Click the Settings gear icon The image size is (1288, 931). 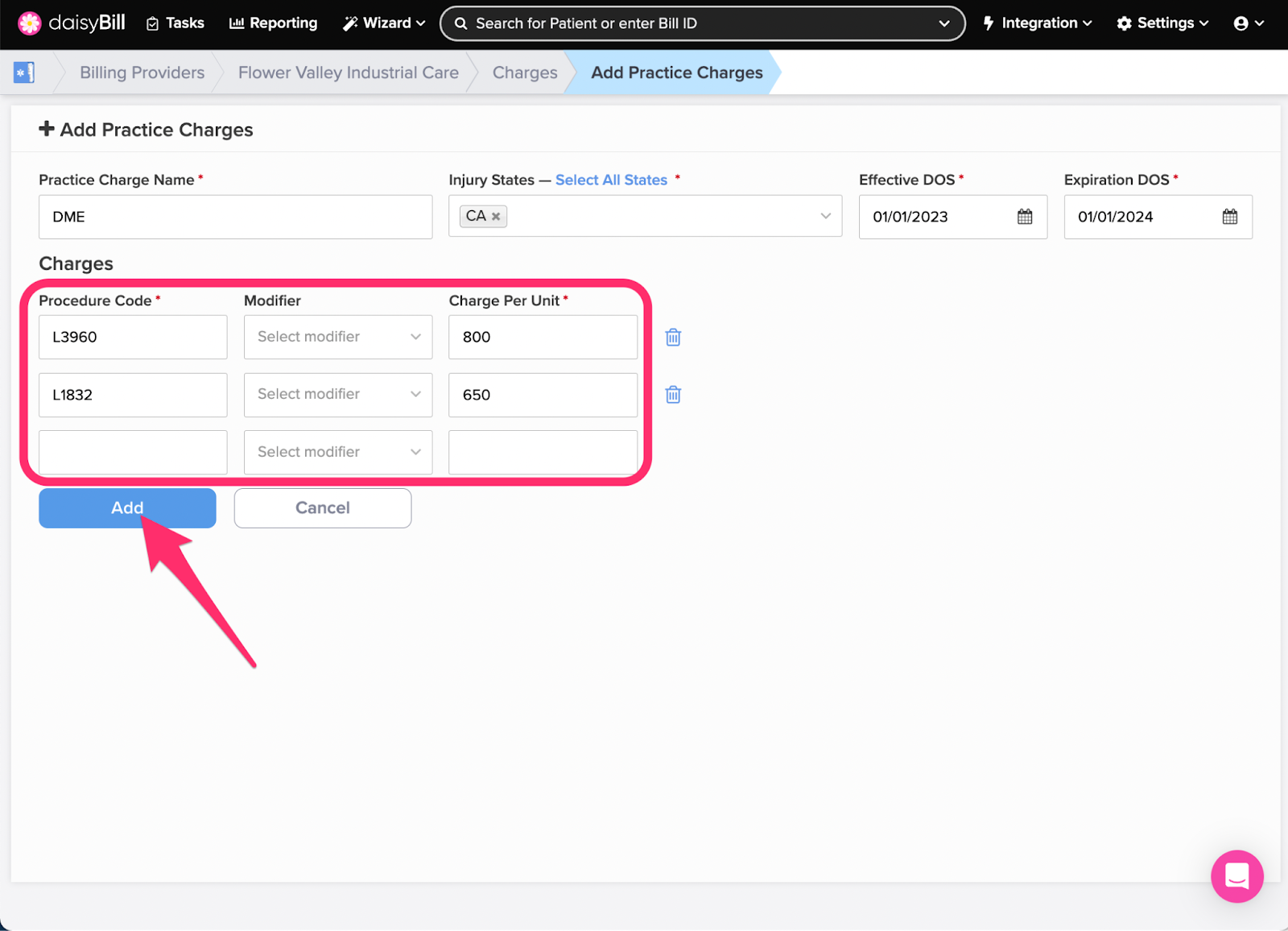click(1125, 23)
